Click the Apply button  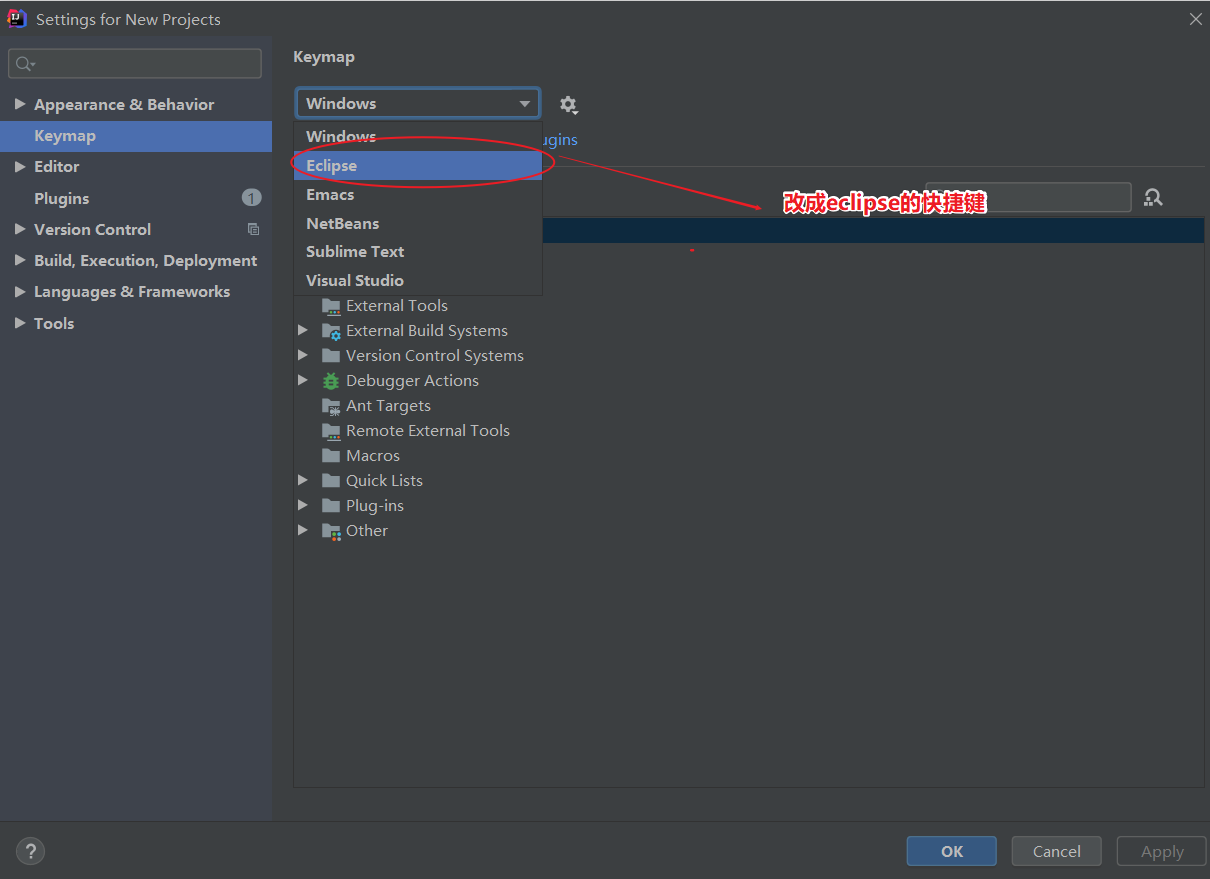[x=1162, y=852]
